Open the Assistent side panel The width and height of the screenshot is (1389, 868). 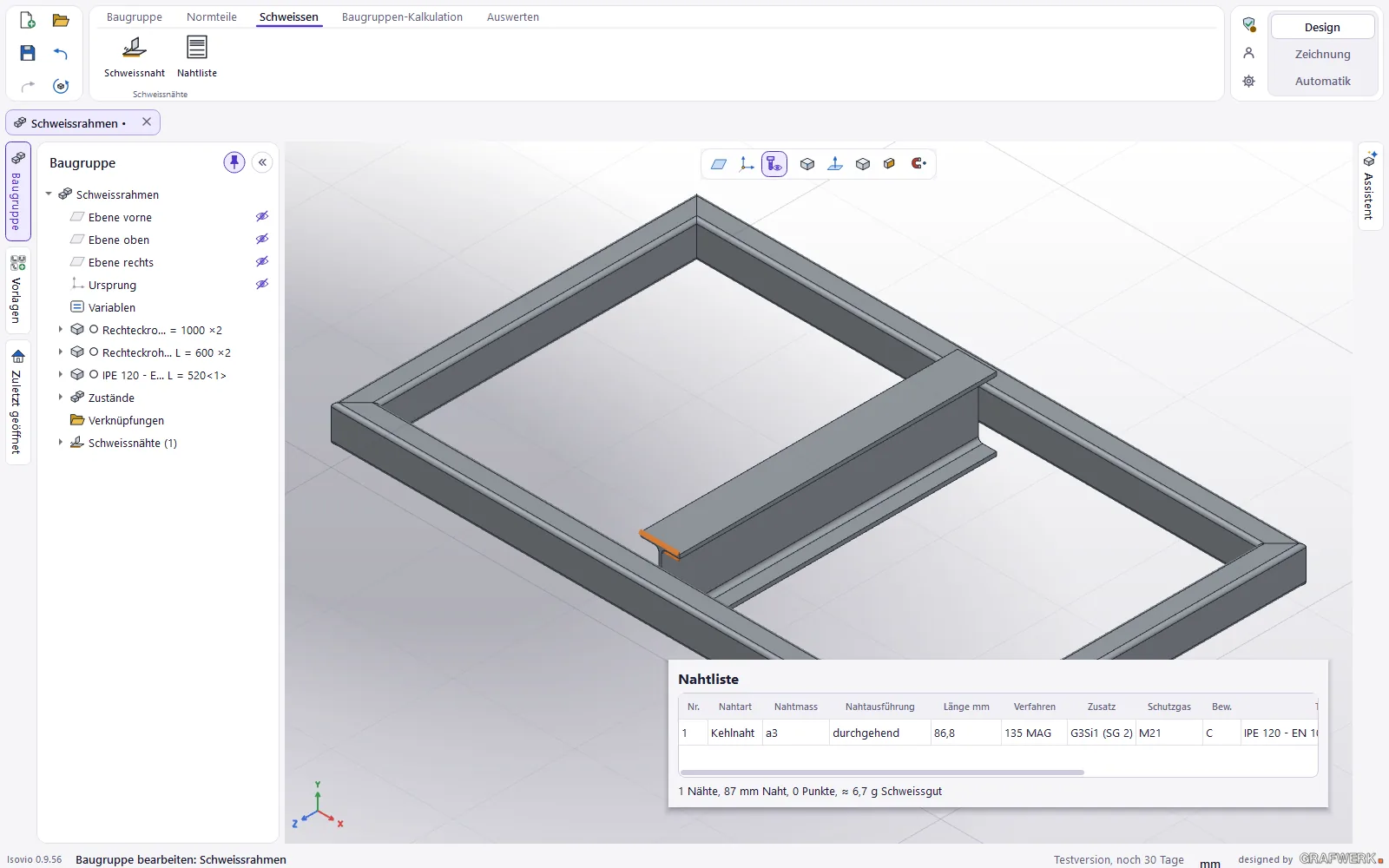point(1369,187)
